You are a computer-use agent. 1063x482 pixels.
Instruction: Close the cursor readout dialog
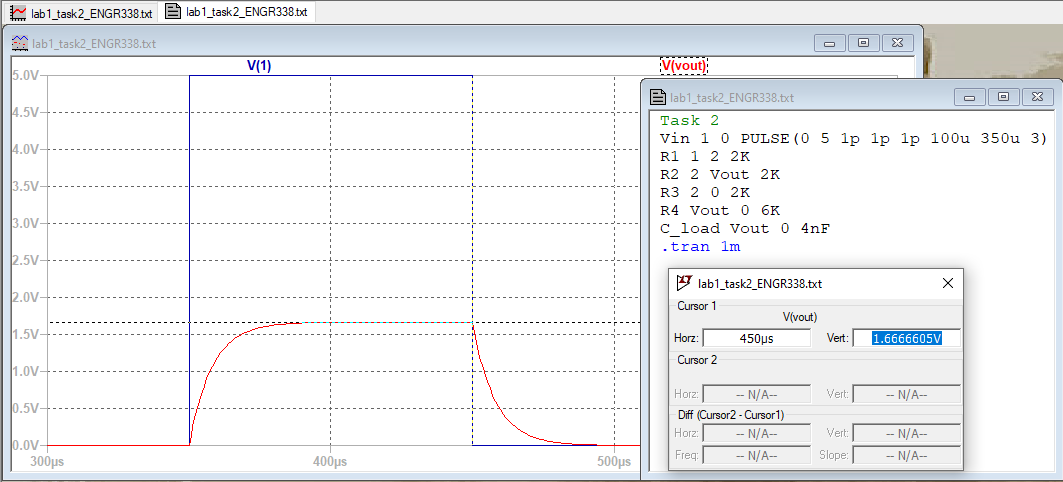[x=947, y=283]
